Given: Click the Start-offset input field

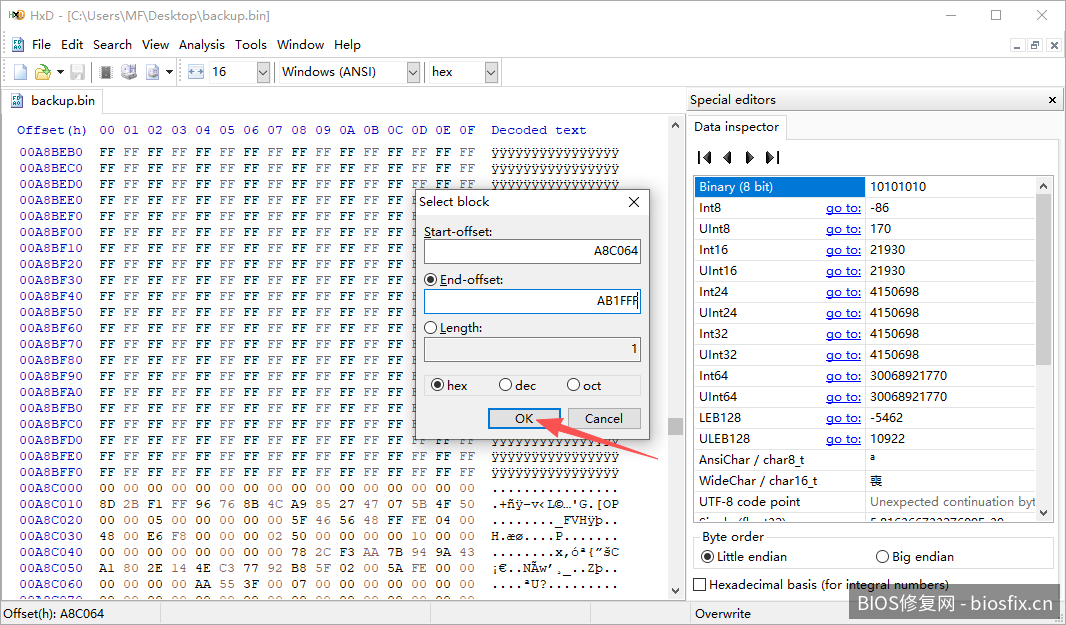Looking at the screenshot, I should click(x=531, y=252).
